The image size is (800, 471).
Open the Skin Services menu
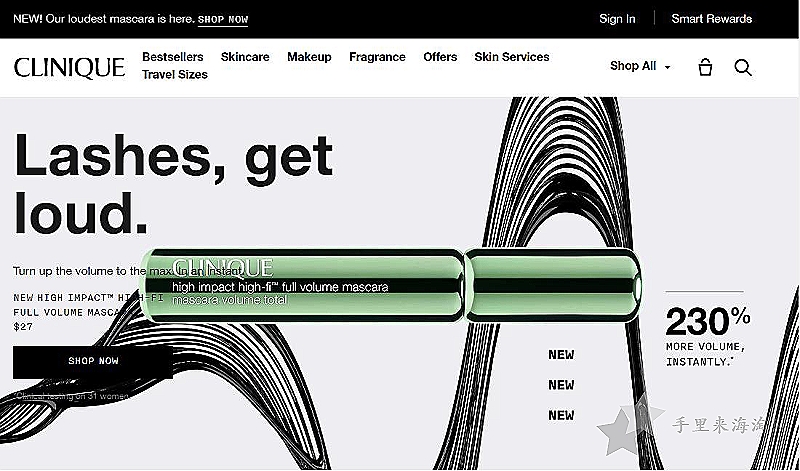[512, 57]
